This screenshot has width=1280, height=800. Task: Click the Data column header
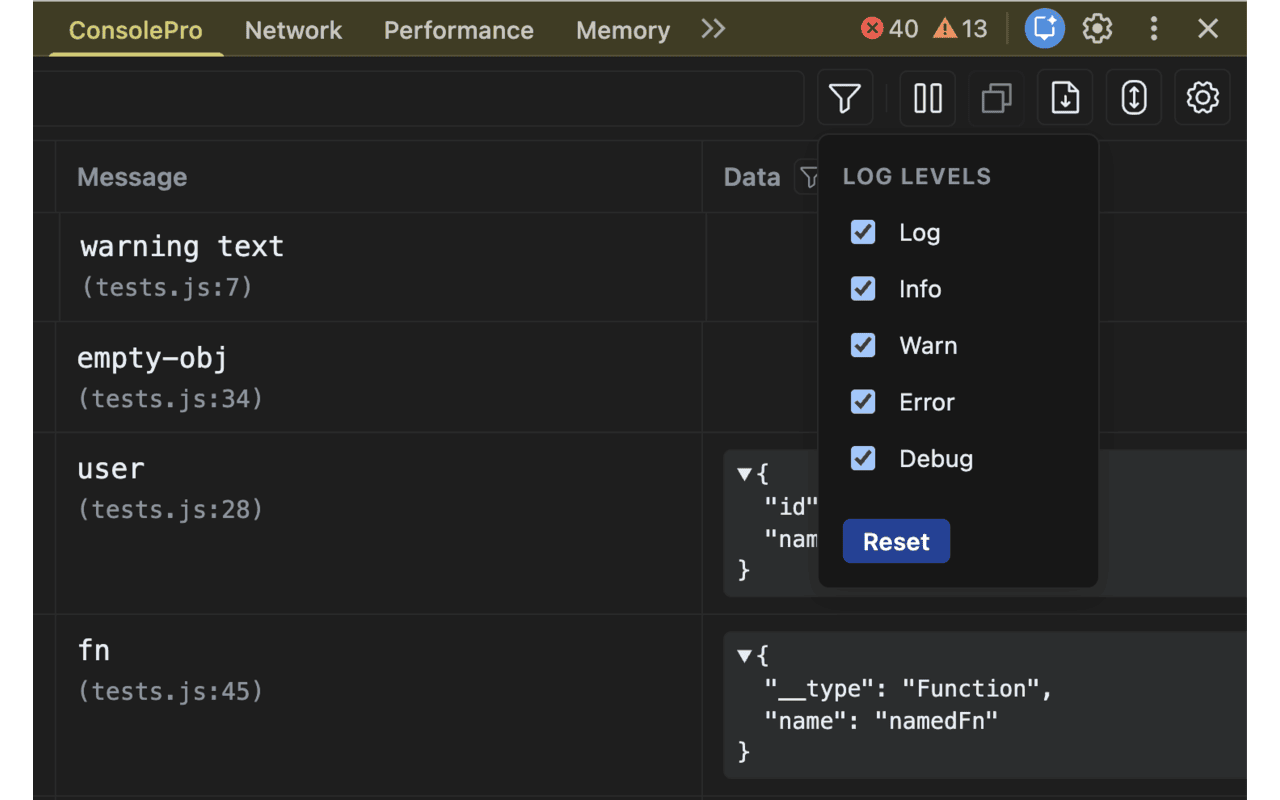coord(752,177)
